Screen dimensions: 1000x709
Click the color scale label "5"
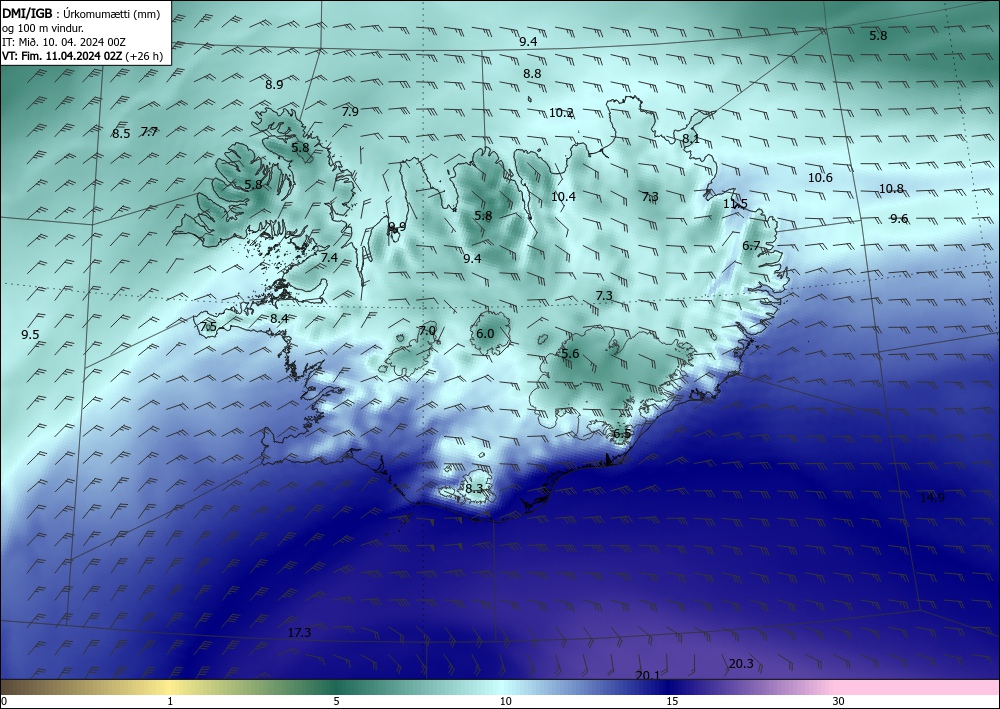[336, 701]
